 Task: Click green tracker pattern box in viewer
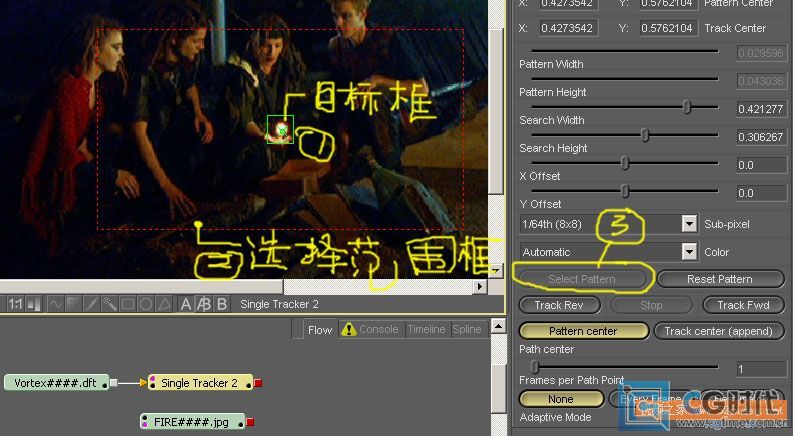280,129
